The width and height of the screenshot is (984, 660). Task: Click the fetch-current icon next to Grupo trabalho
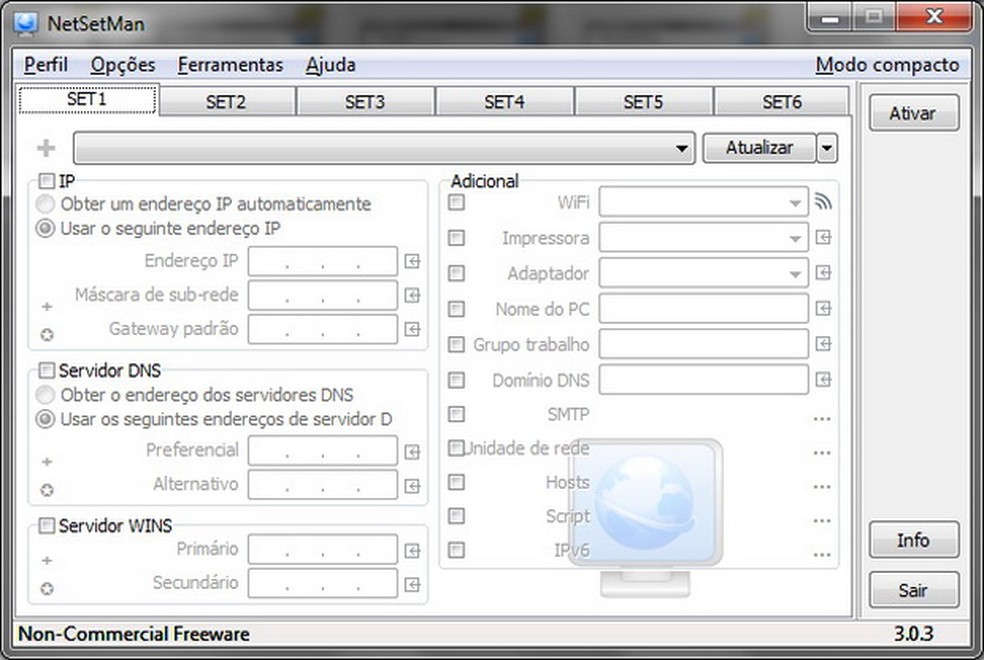click(823, 343)
